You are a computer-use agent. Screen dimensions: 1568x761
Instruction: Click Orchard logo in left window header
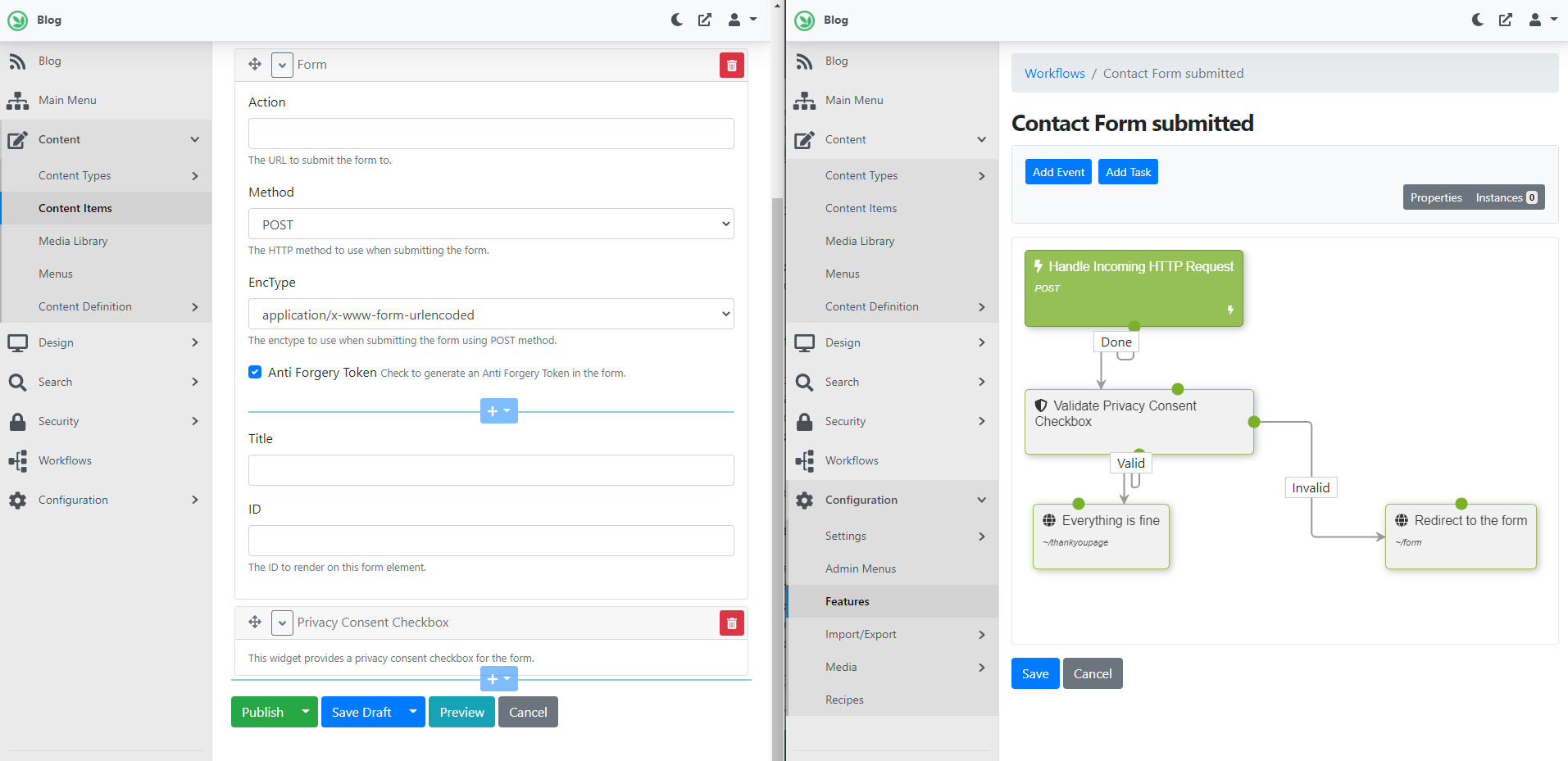tap(17, 20)
